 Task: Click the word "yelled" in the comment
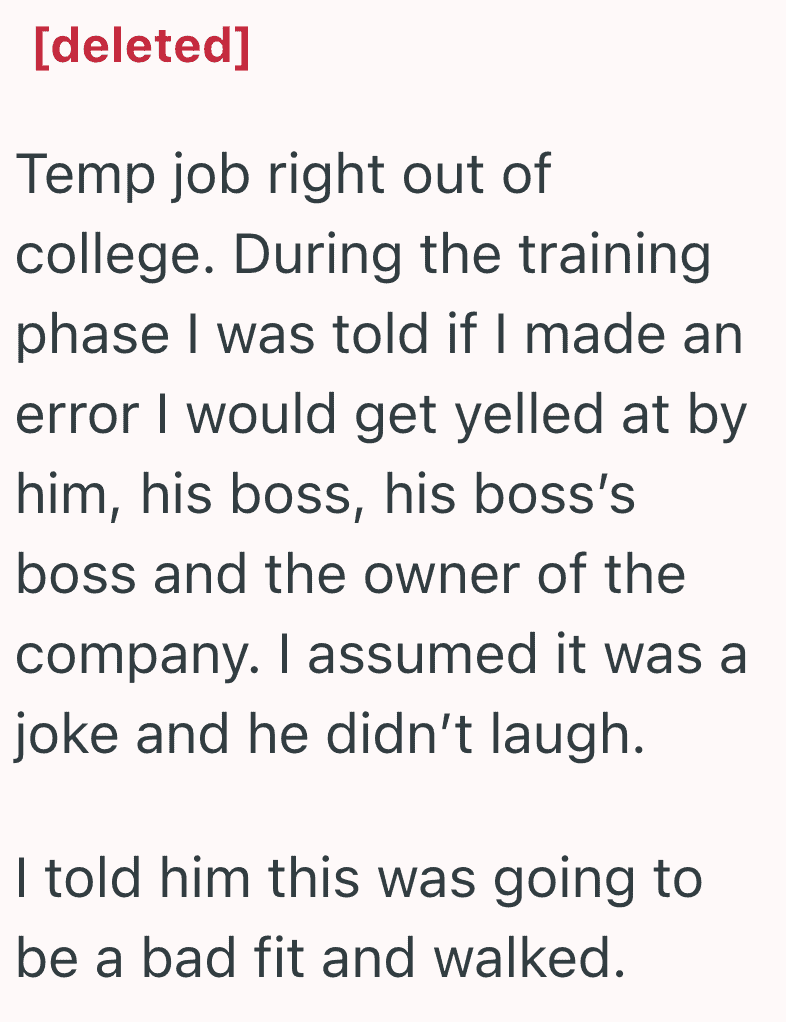[529, 416]
